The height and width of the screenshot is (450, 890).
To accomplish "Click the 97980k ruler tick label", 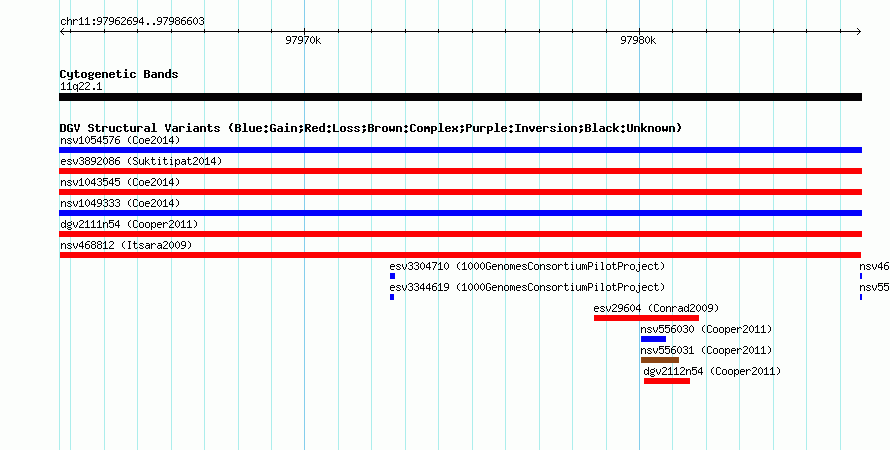I will (639, 40).
